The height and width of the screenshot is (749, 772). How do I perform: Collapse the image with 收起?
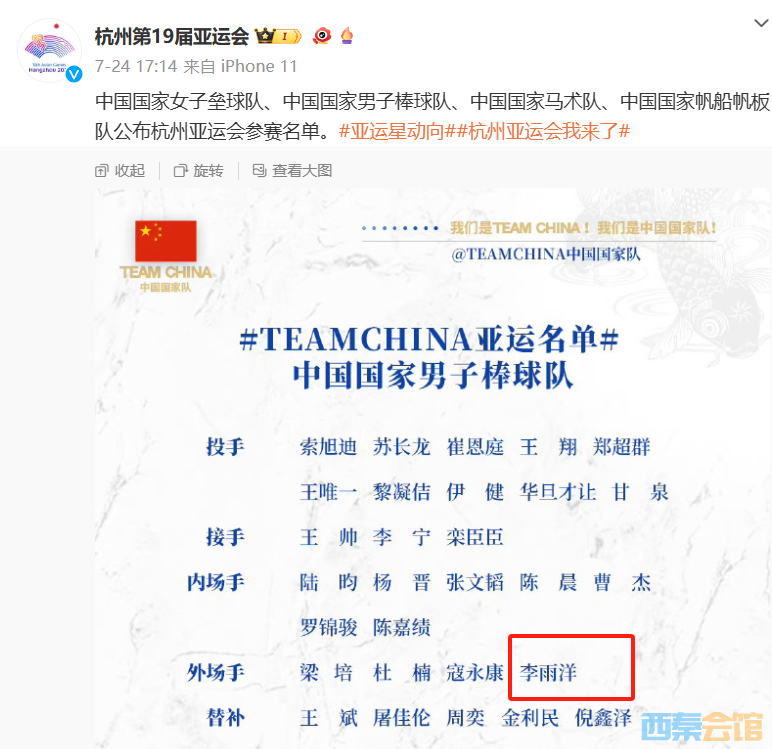tap(120, 171)
